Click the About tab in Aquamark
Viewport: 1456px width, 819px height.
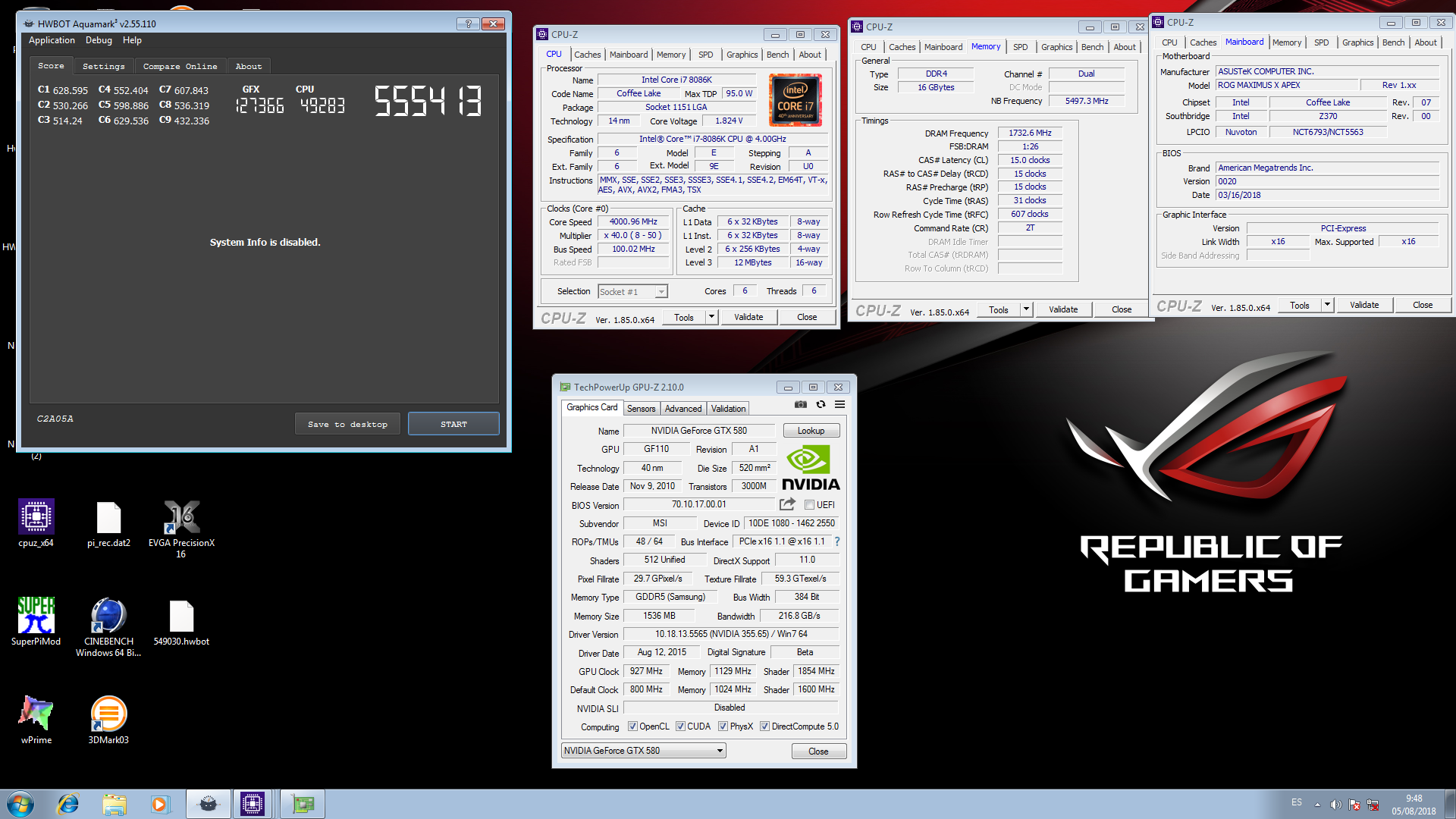[x=248, y=67]
